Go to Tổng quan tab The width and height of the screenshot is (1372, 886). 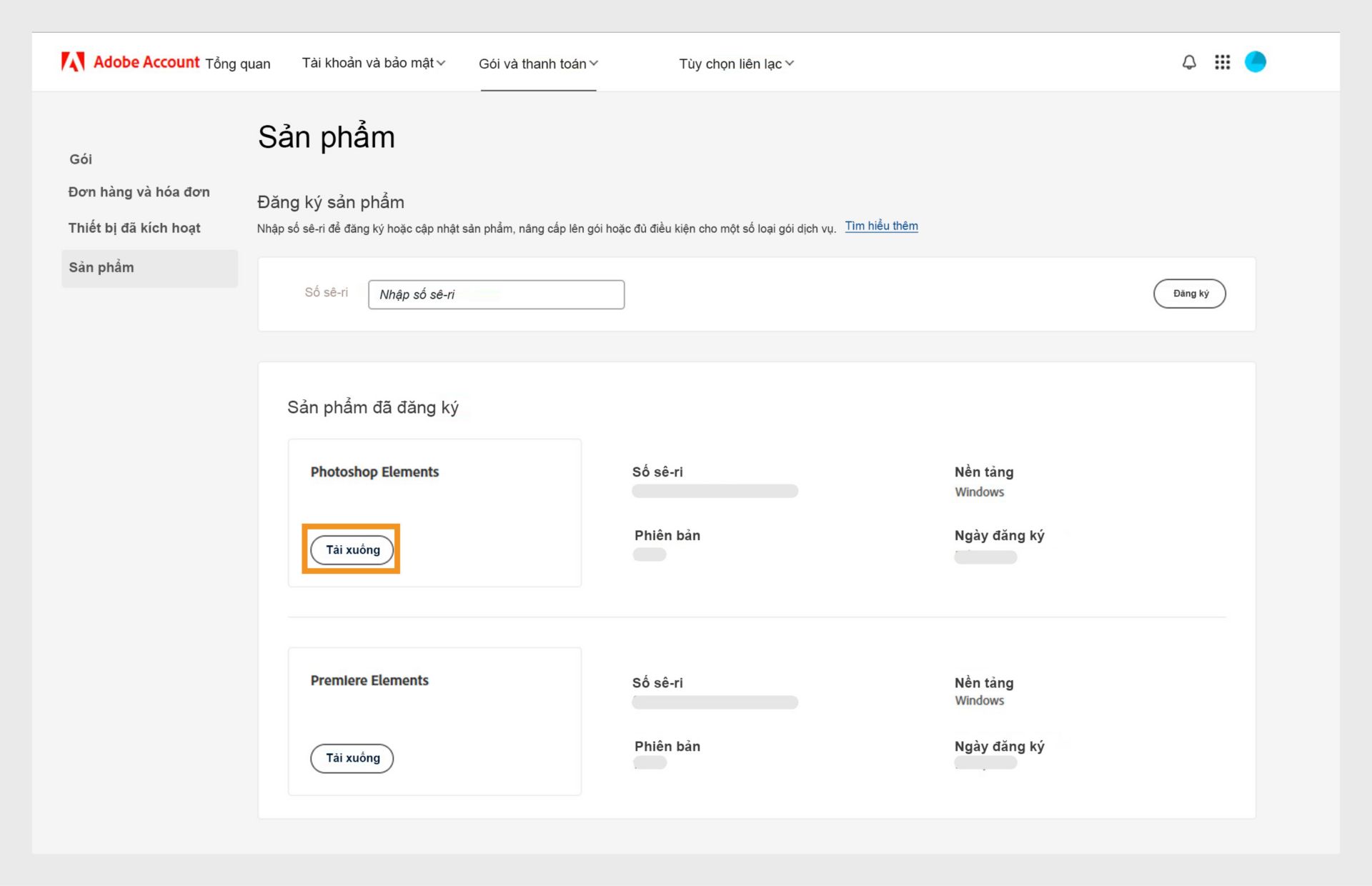(x=238, y=64)
